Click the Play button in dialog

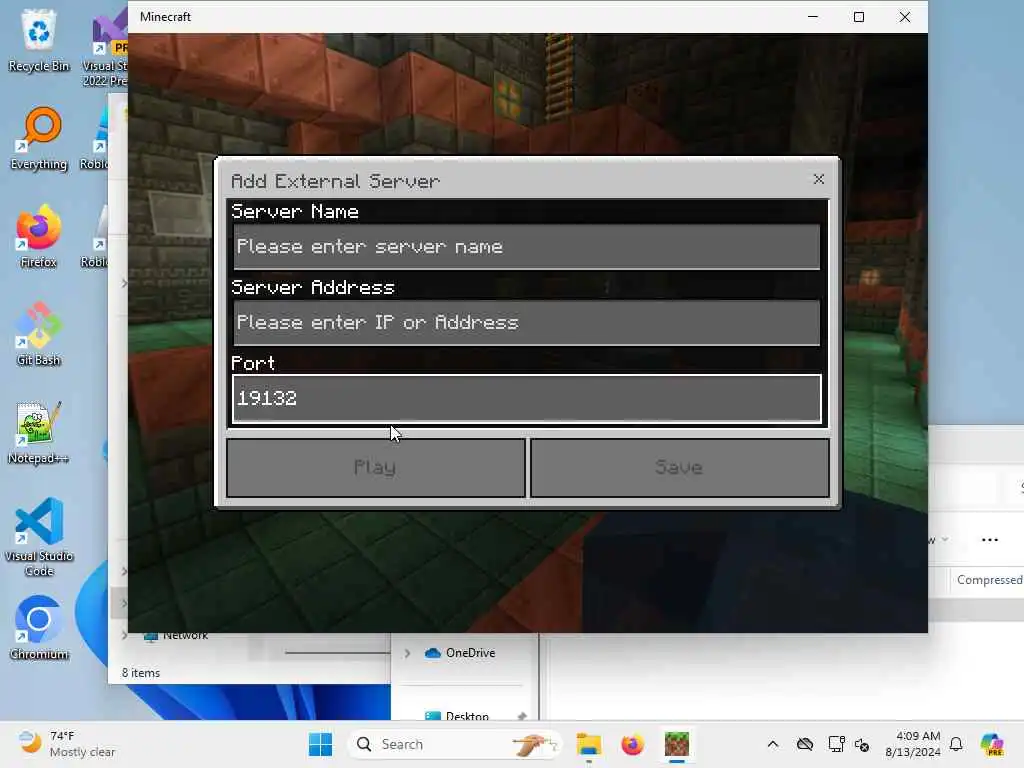(376, 468)
